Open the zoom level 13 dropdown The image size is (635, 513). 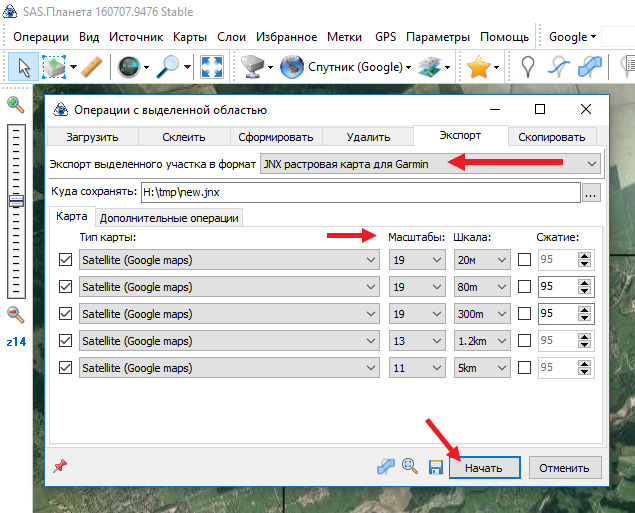click(417, 341)
